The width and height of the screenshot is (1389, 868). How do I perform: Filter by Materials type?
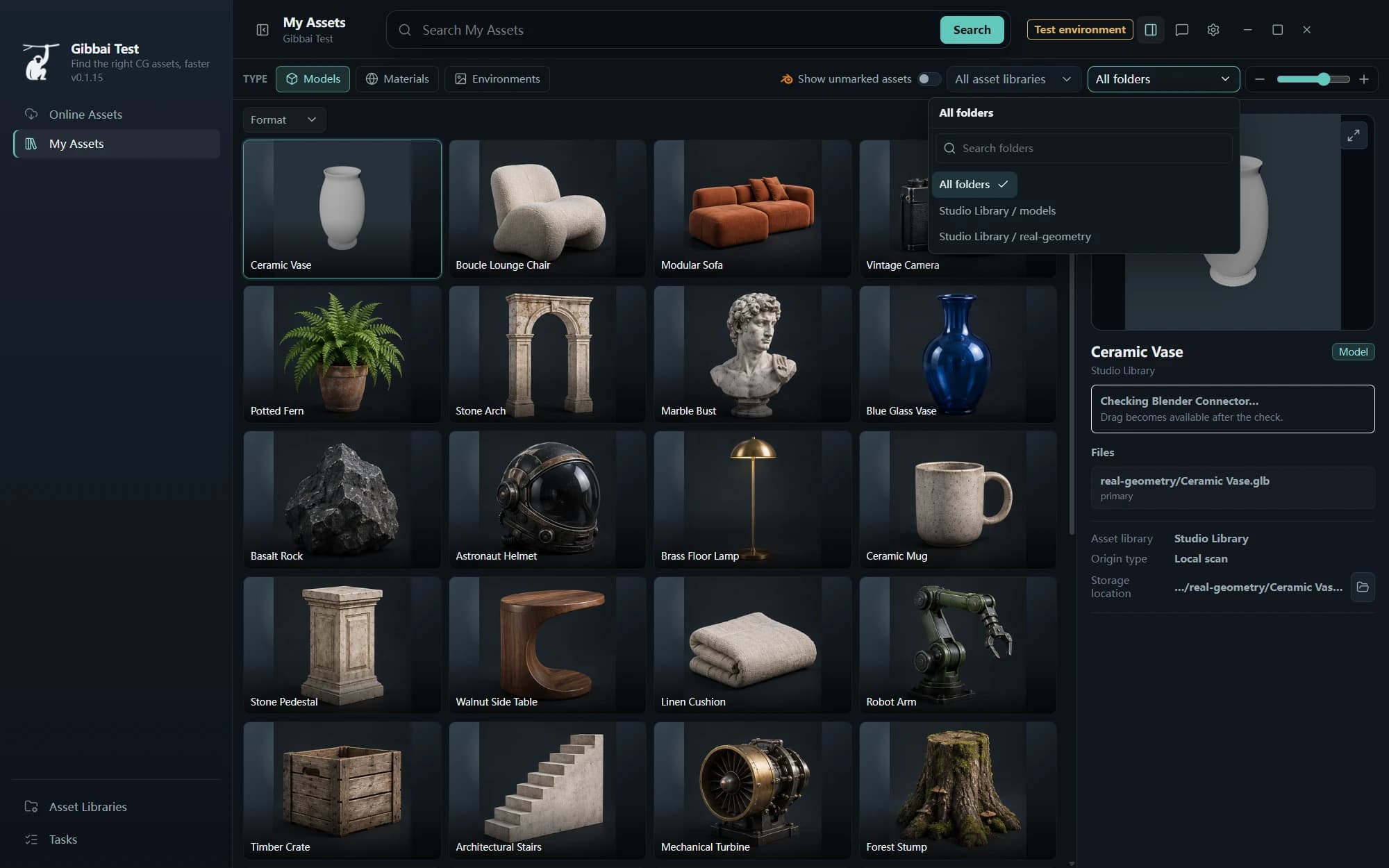coord(397,79)
